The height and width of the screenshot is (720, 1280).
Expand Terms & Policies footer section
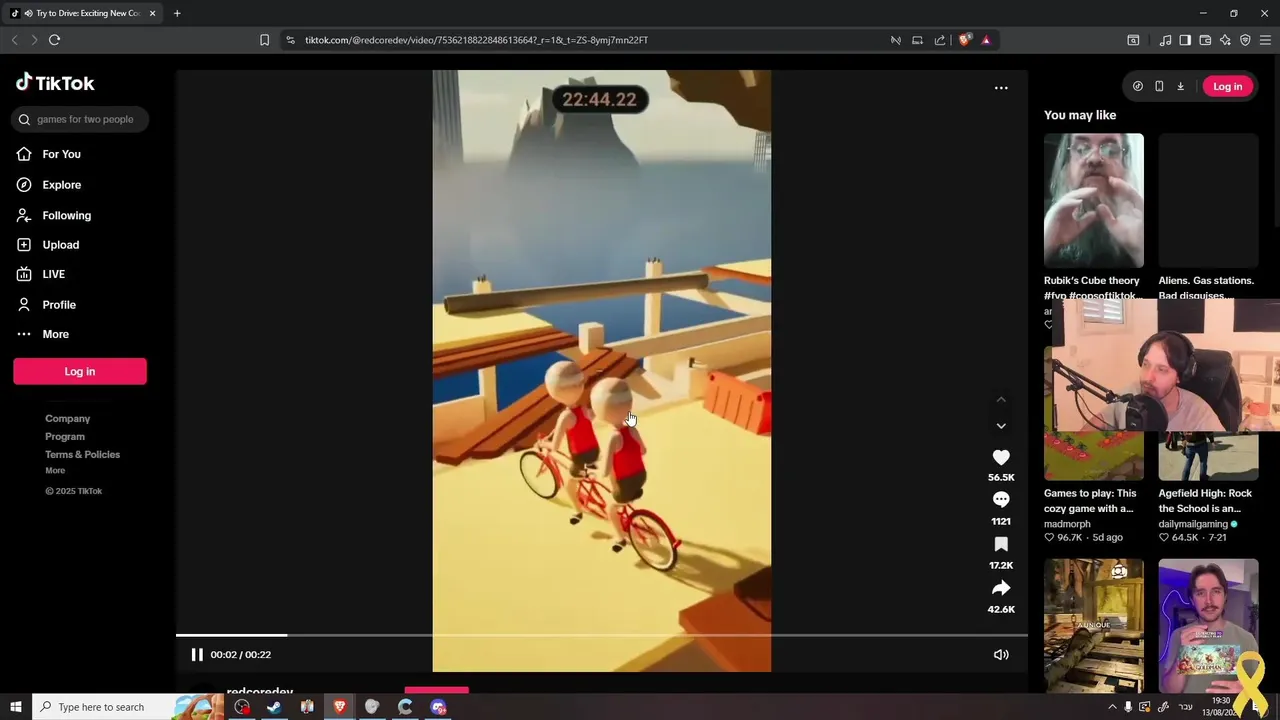[x=82, y=455]
